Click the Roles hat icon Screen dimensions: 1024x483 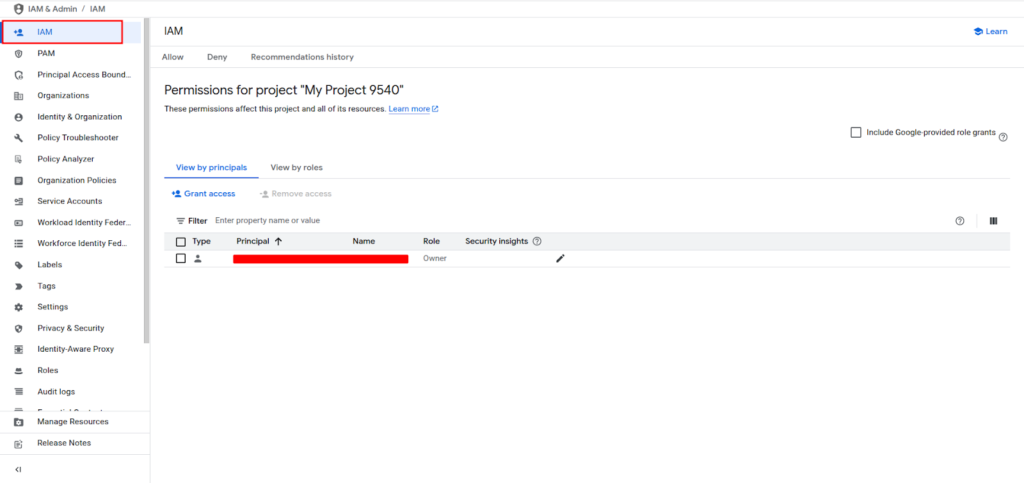pyautogui.click(x=18, y=370)
